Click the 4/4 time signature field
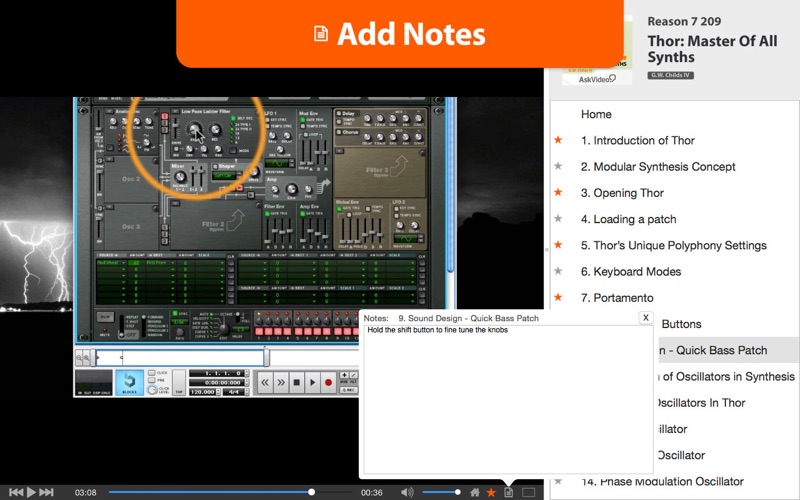 [x=234, y=392]
